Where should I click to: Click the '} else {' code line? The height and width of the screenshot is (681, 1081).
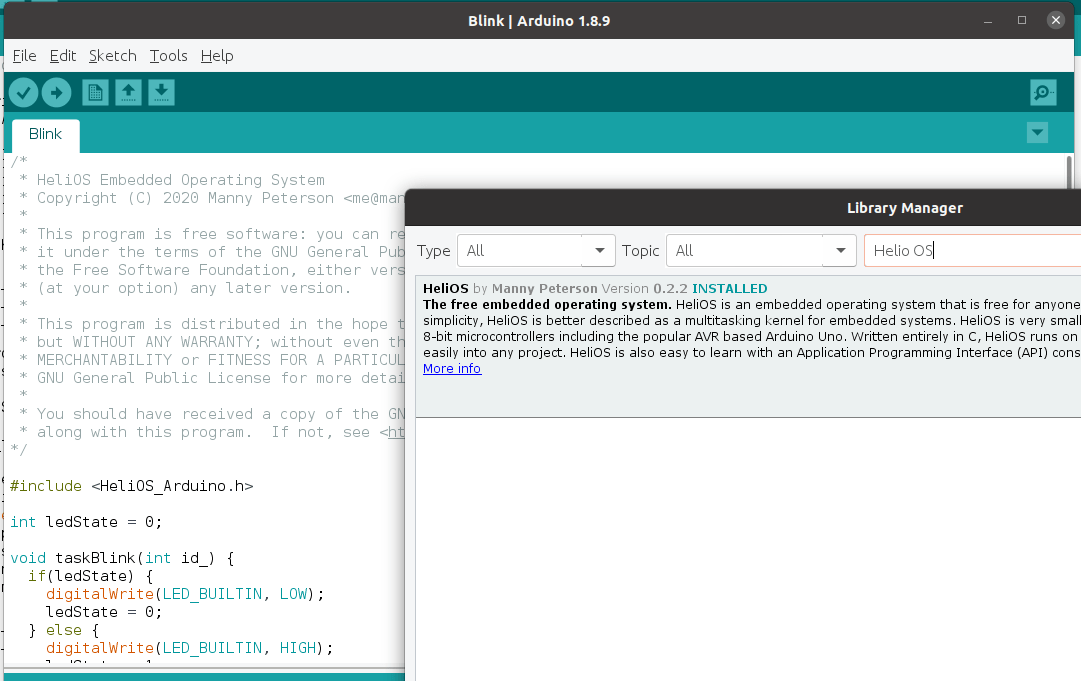(x=63, y=630)
